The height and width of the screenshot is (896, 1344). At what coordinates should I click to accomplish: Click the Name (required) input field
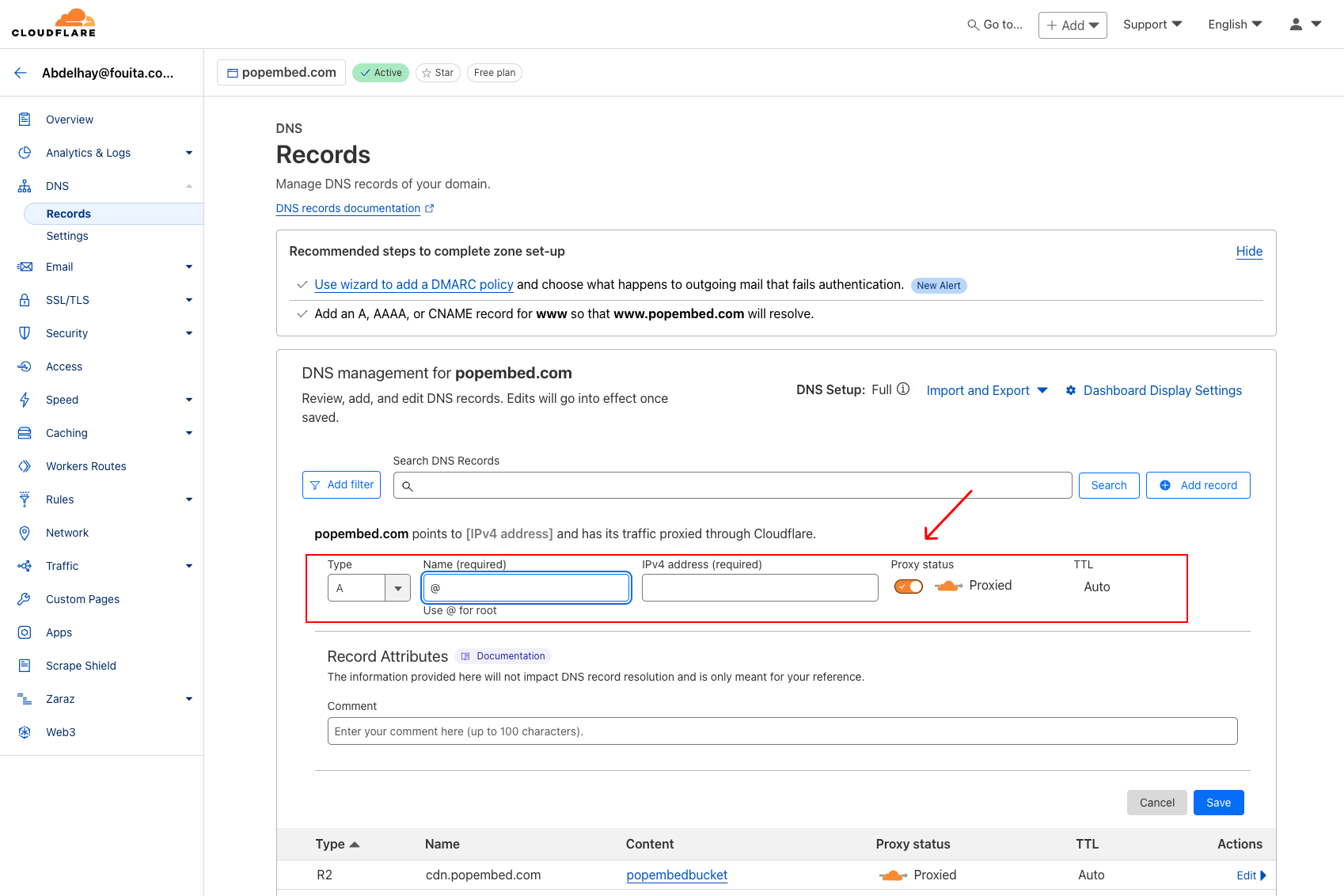pyautogui.click(x=526, y=588)
